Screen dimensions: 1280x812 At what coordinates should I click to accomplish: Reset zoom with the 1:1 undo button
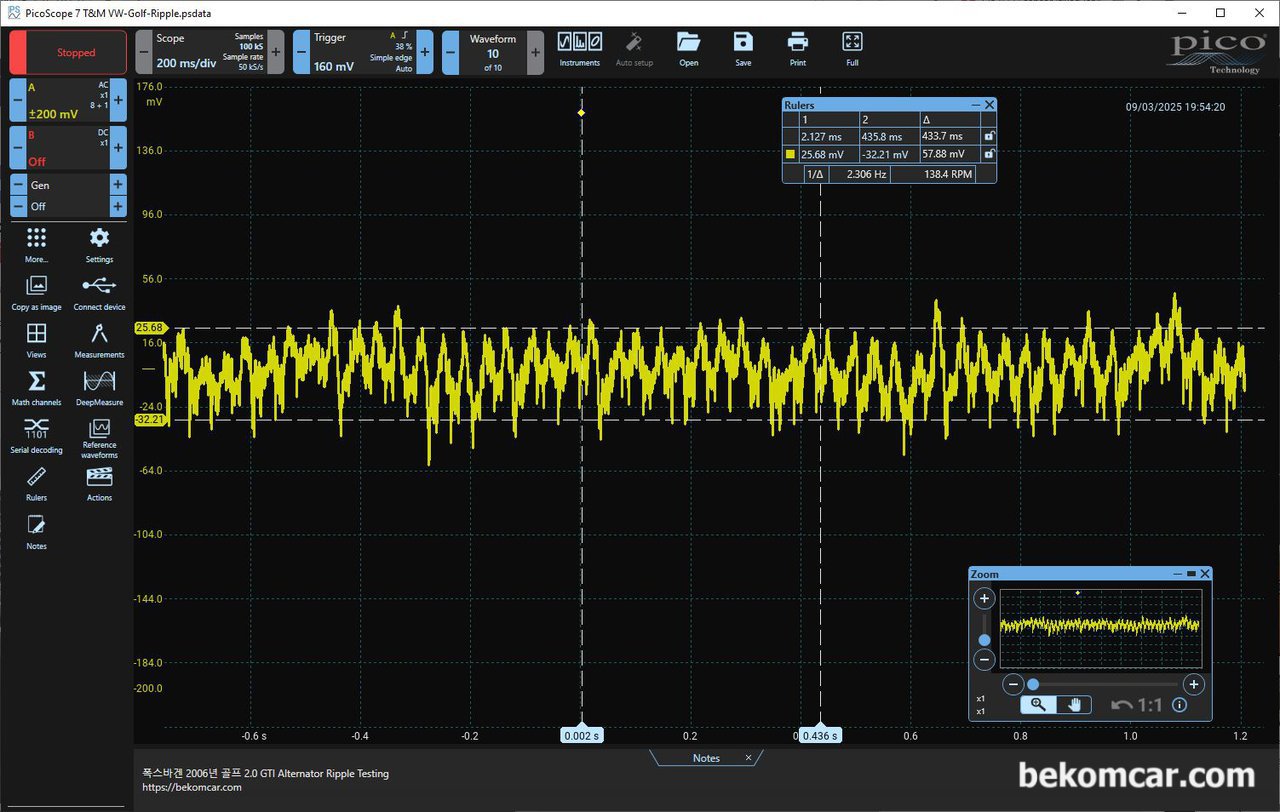pos(1137,705)
